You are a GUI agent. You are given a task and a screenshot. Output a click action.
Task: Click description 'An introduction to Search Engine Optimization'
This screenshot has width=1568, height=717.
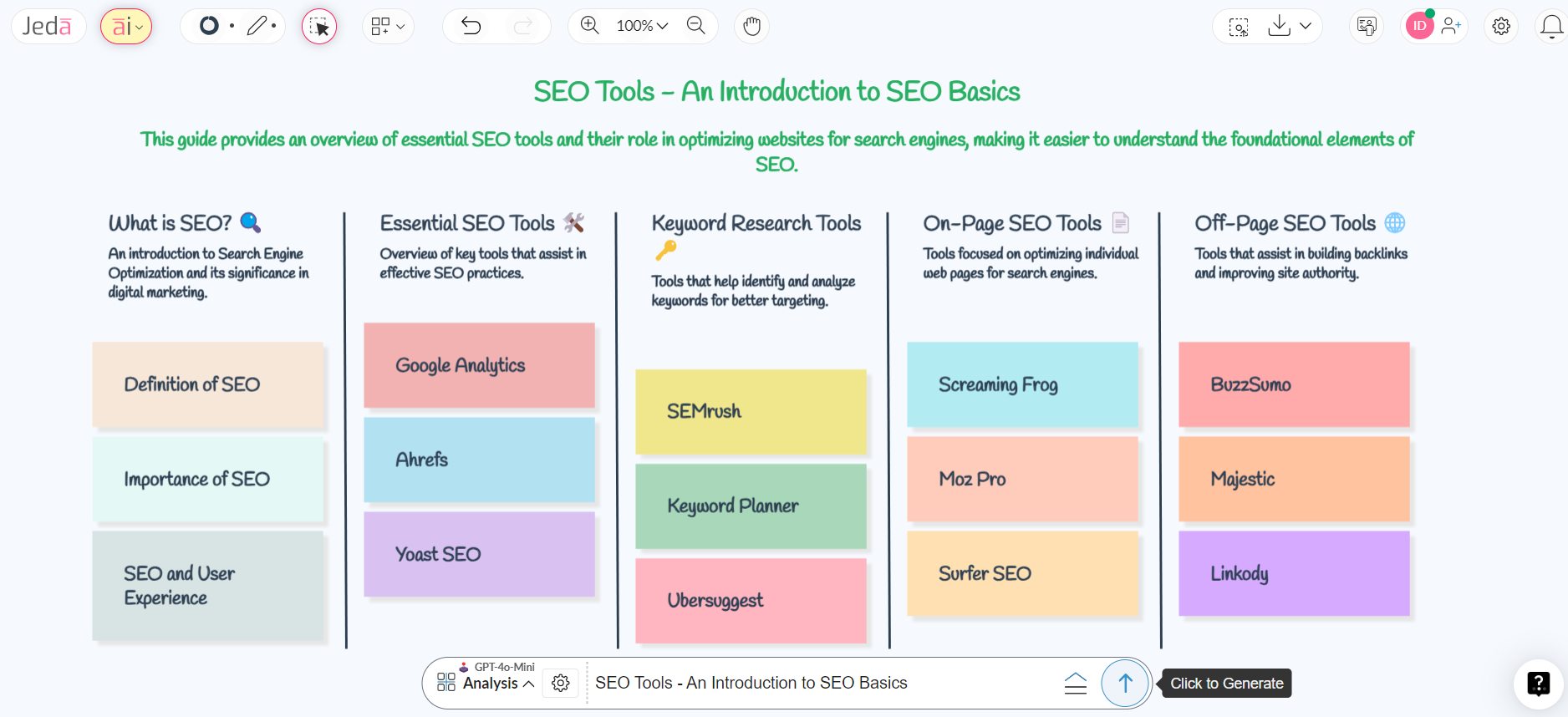click(208, 272)
